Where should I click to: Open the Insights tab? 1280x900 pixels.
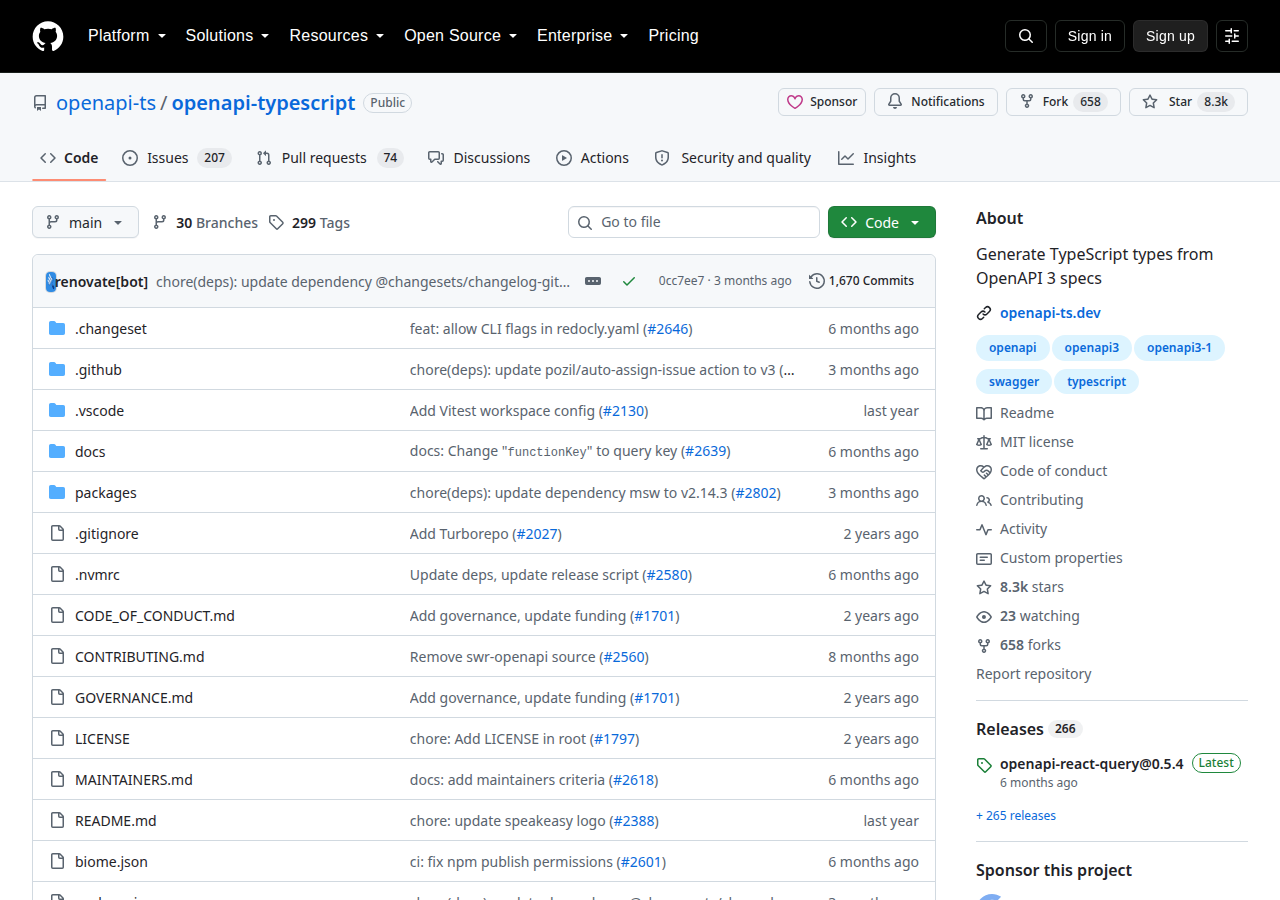877,158
